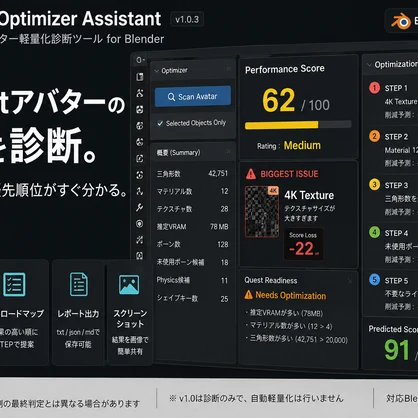The width and height of the screenshot is (418, 418).
Task: Click the Needs Optimization status text
Action: point(291,295)
